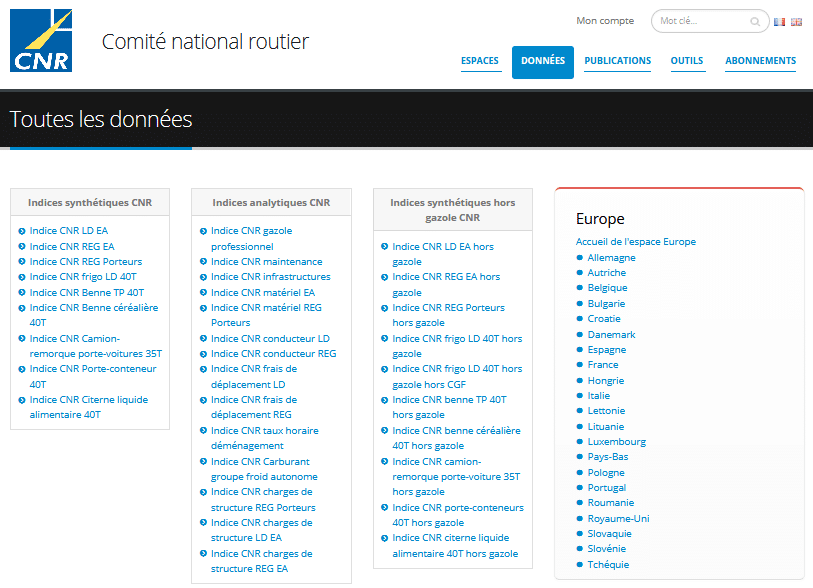Click the bullet dot beside Portugal
This screenshot has height=588, width=813.
tap(580, 488)
